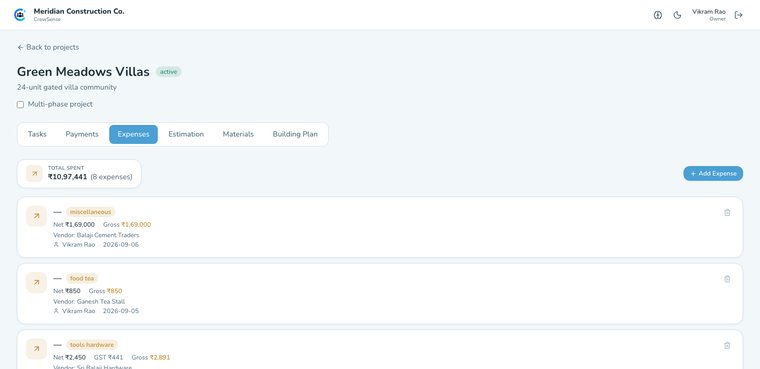The width and height of the screenshot is (760, 369).
Task: Open the Materials tab
Action: [238, 134]
